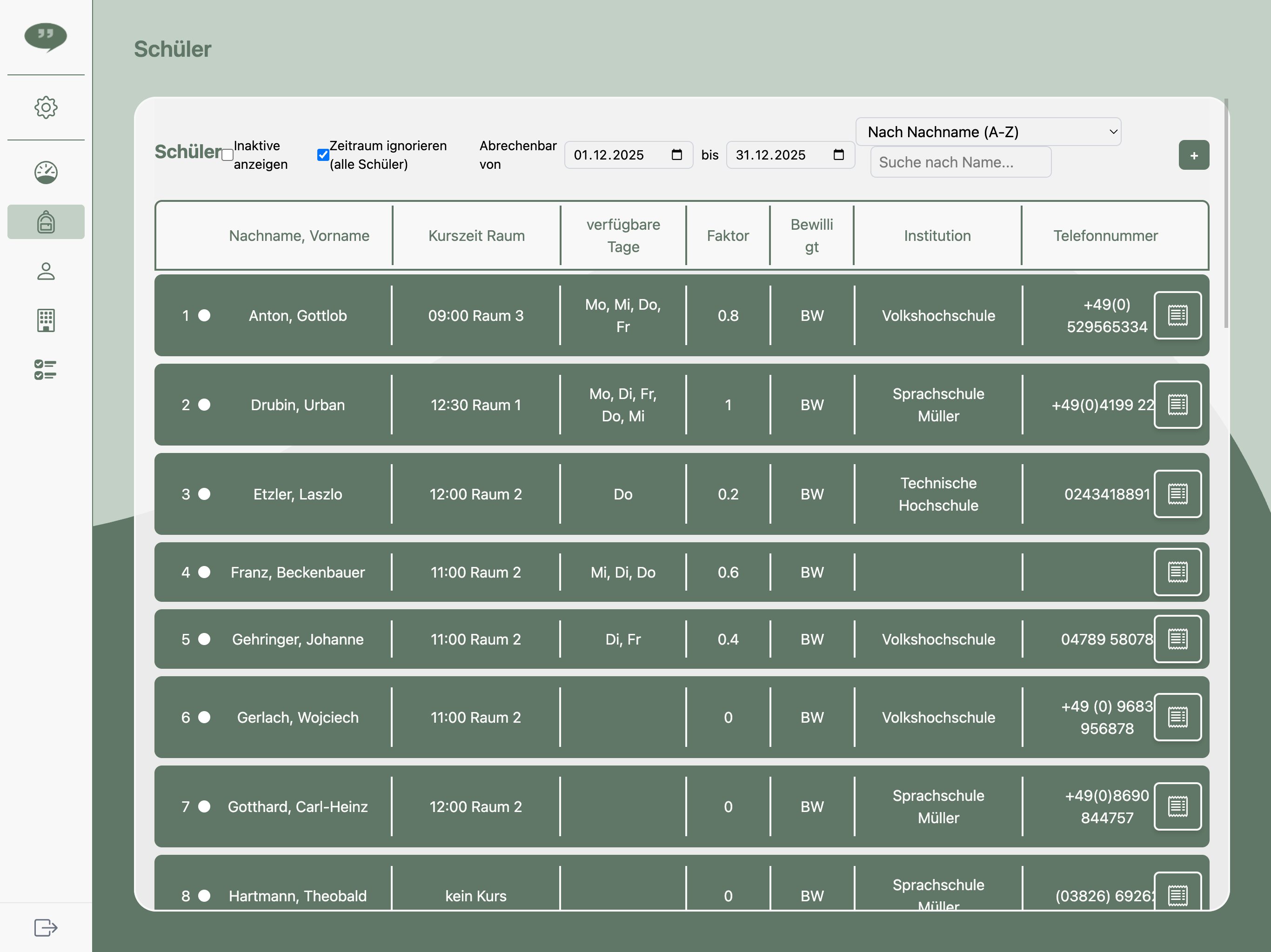The image size is (1271, 952).
Task: Click the speech bubble logo
Action: 46,37
